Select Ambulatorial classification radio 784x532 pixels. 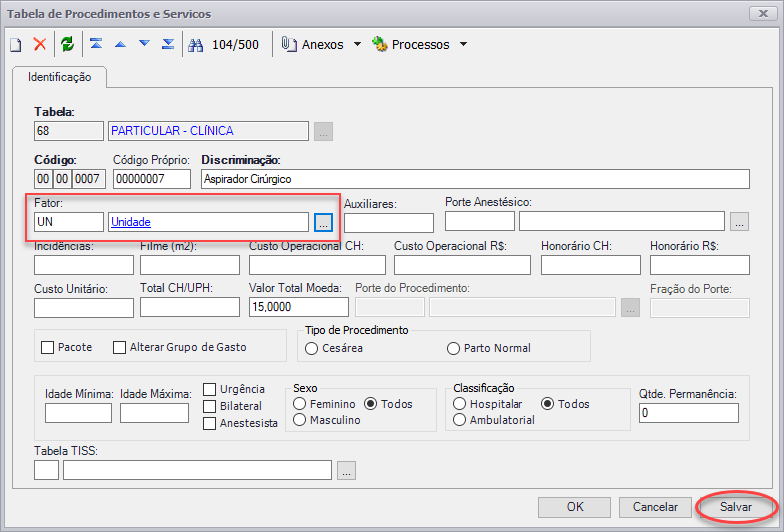(460, 420)
